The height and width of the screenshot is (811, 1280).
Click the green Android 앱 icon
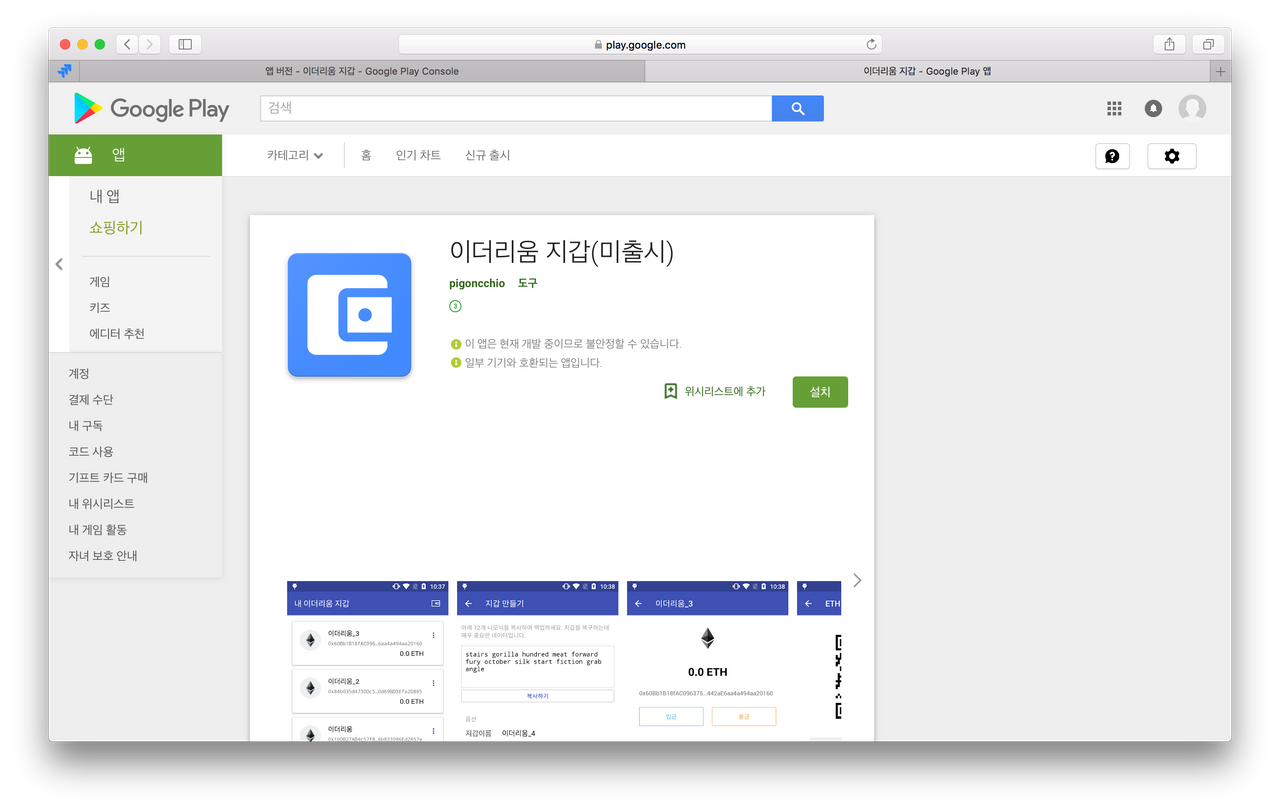[83, 155]
